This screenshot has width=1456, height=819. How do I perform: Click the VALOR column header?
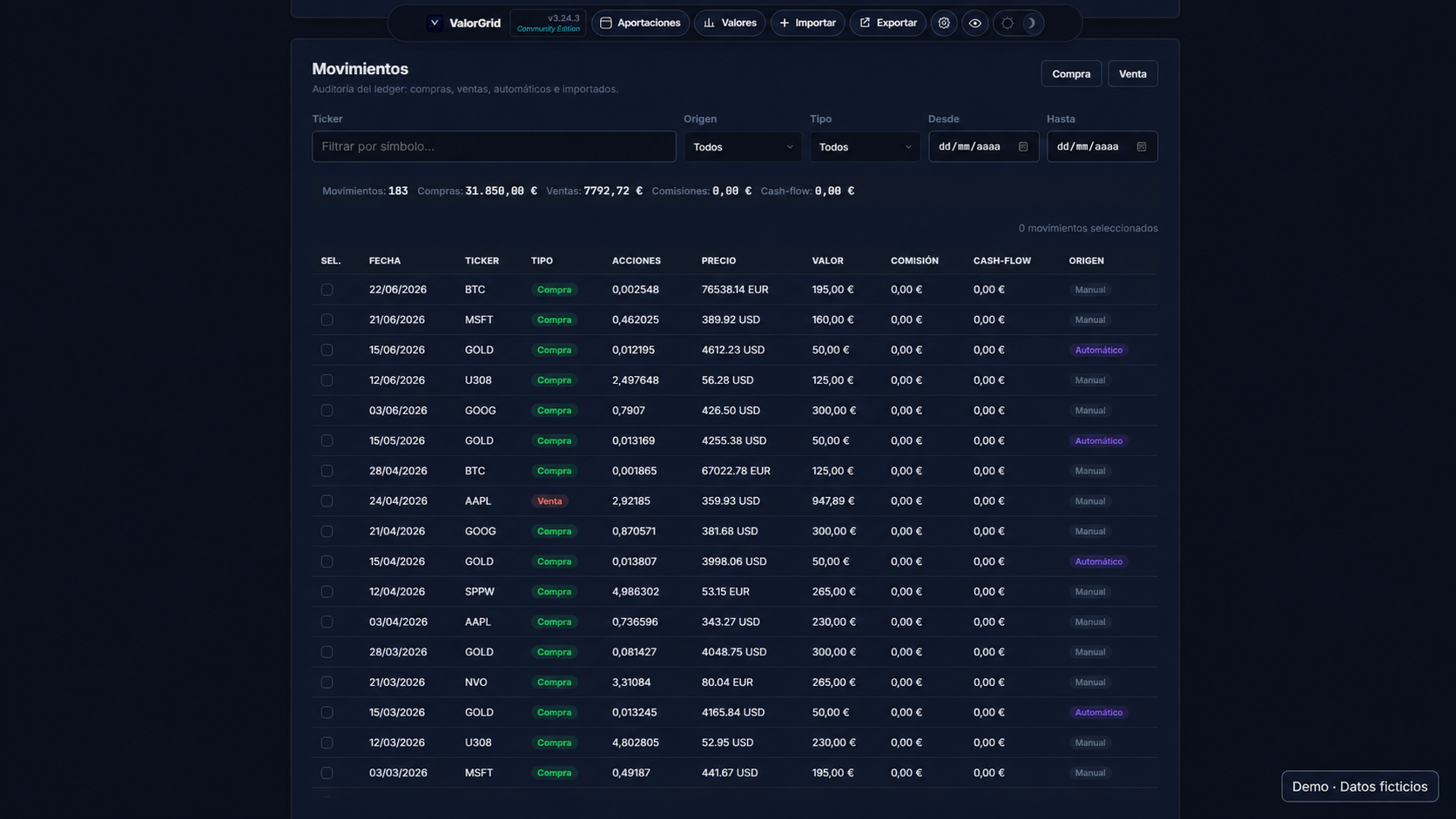coord(827,260)
